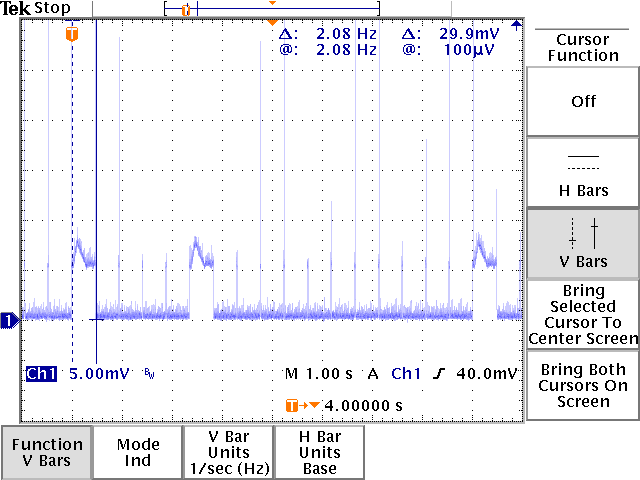Image resolution: width=640 pixels, height=480 pixels.
Task: Turn cursors Off in the side menu
Action: tap(583, 101)
